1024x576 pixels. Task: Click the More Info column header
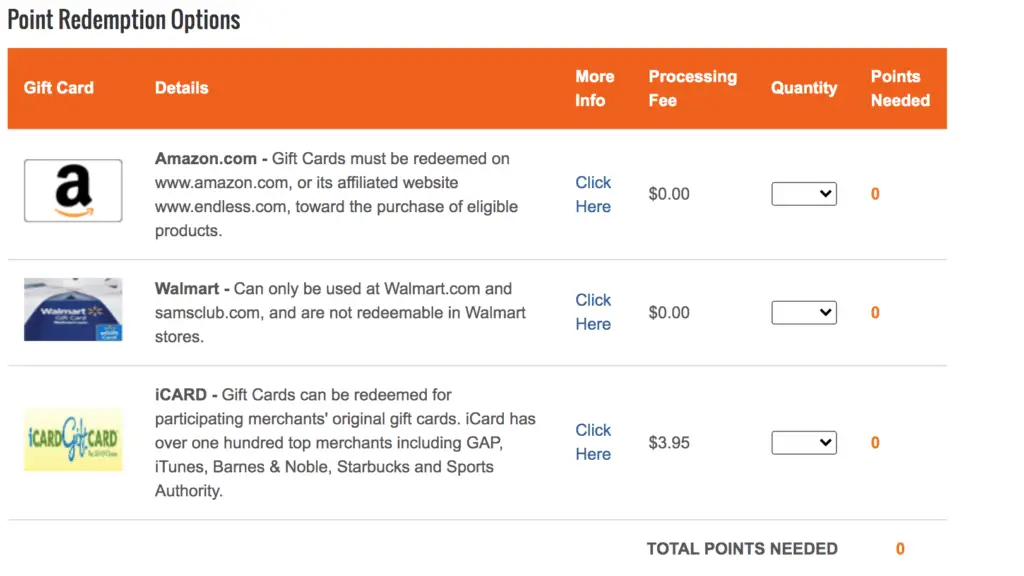point(594,88)
